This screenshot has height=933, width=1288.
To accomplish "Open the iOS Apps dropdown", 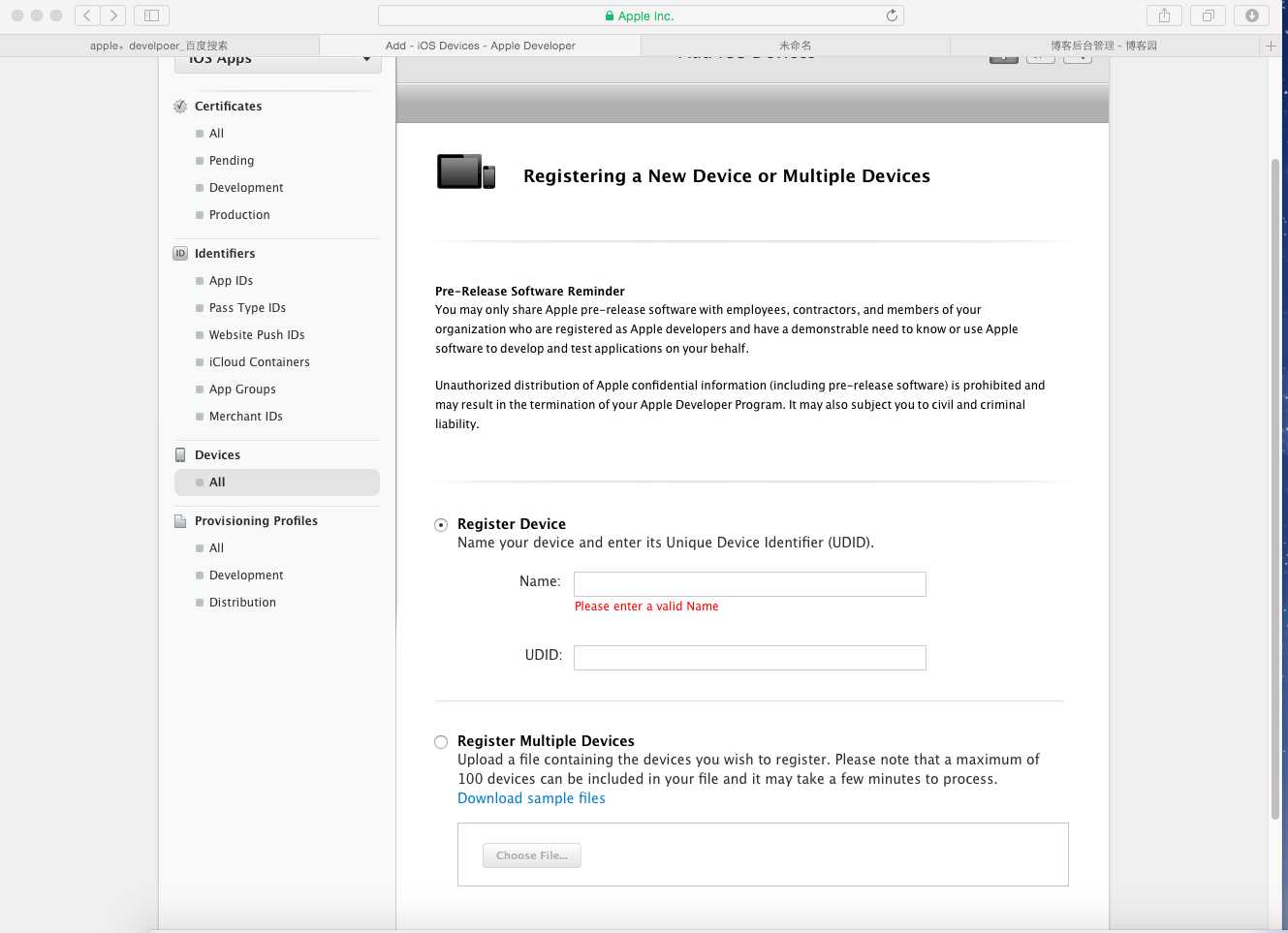I will [278, 62].
